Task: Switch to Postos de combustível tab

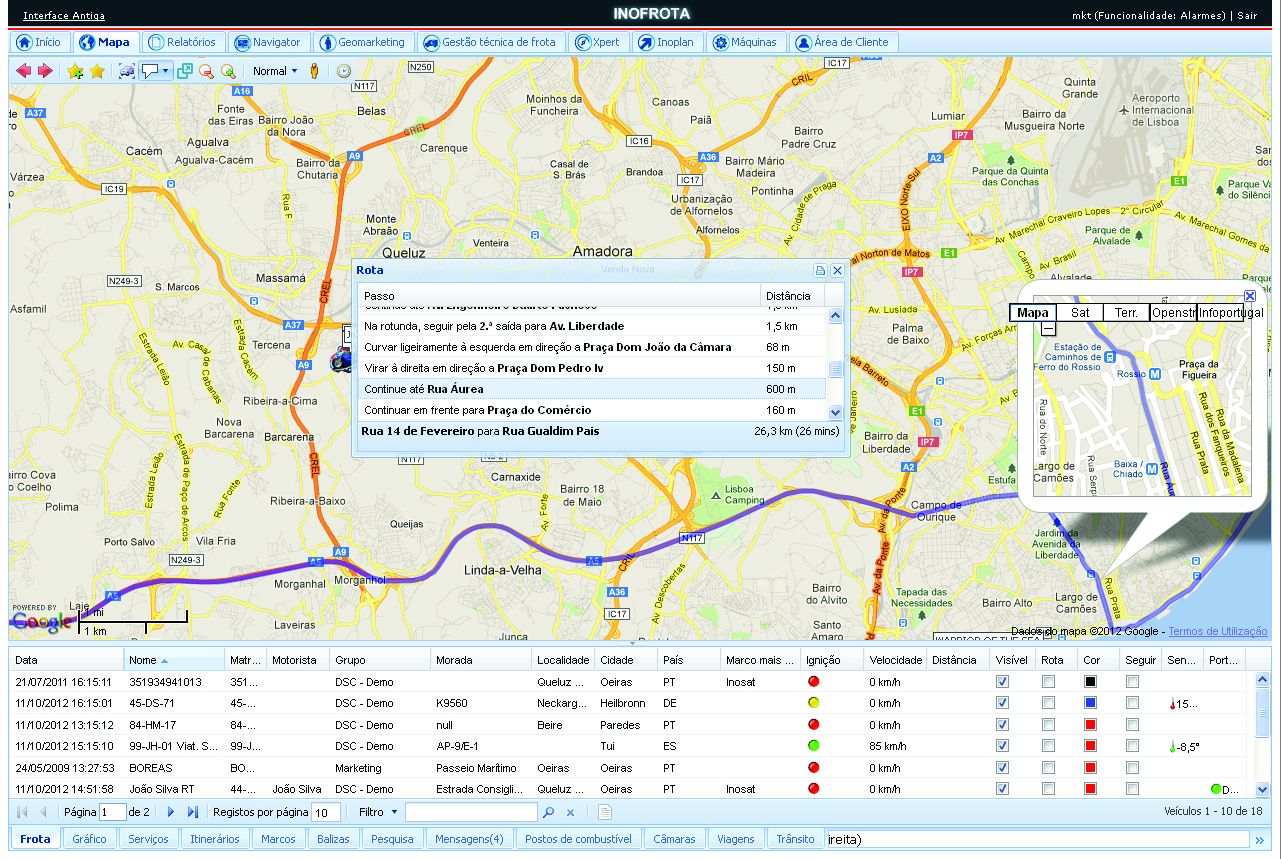Action: pyautogui.click(x=578, y=839)
